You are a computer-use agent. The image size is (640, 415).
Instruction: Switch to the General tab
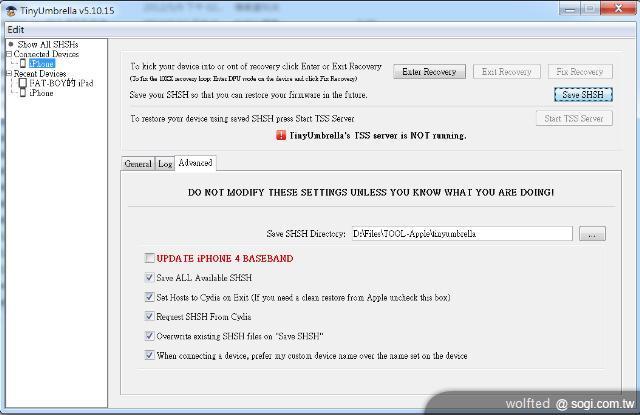tap(138, 164)
